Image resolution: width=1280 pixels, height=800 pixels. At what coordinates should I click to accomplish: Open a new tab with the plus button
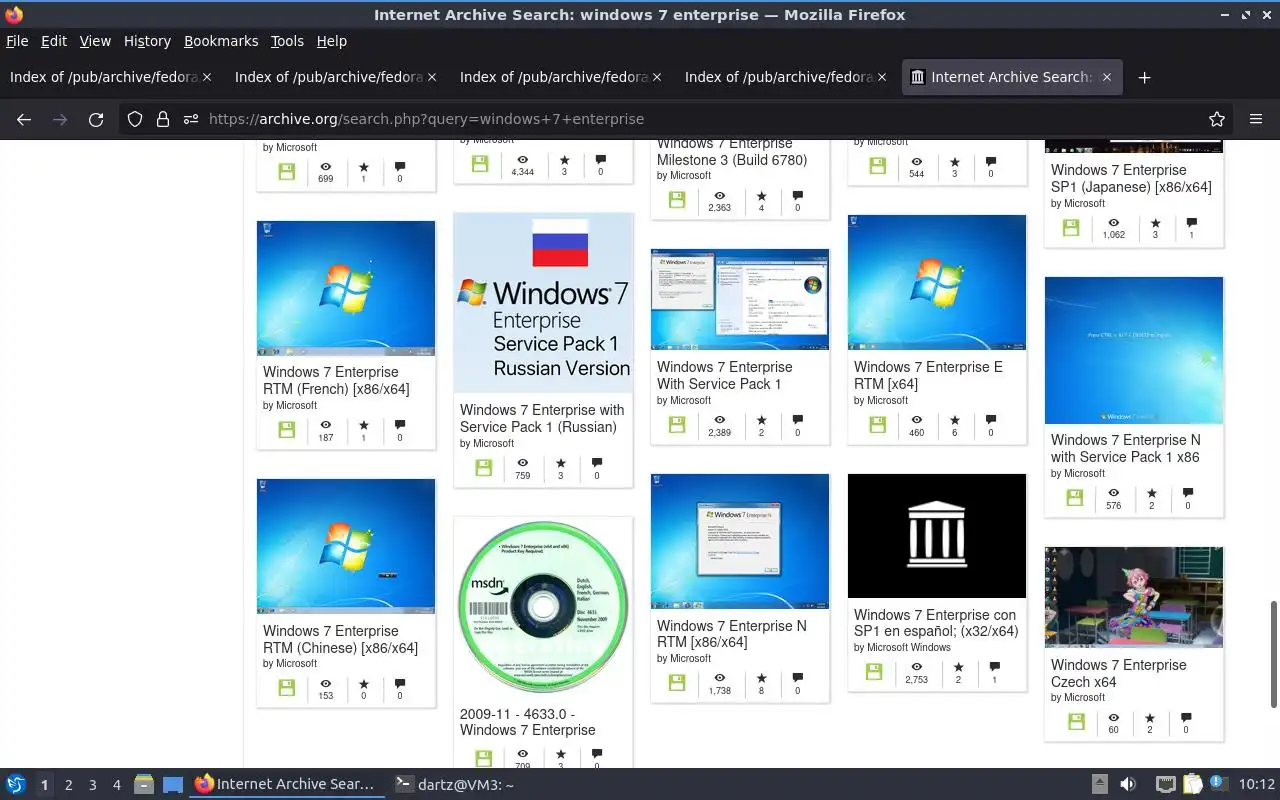pyautogui.click(x=1145, y=77)
